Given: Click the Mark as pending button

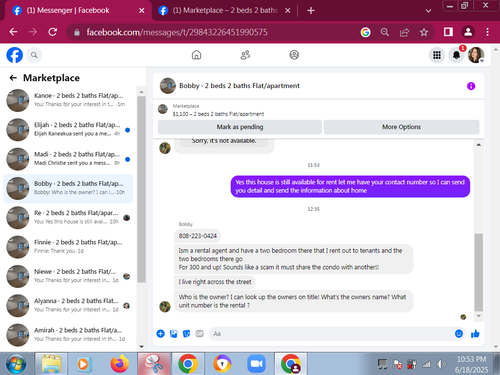Looking at the screenshot, I should pos(240,127).
